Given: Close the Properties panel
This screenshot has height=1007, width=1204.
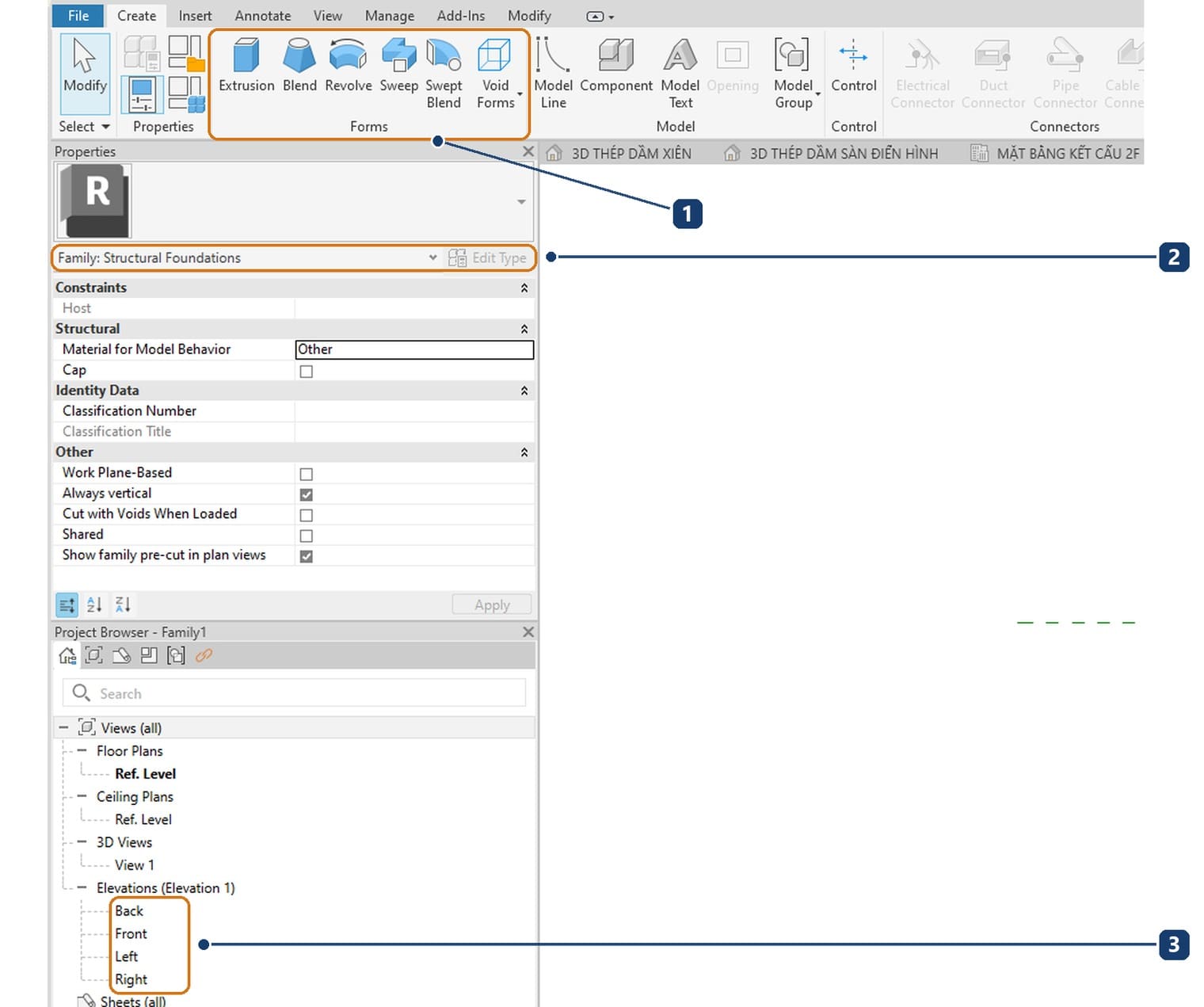Looking at the screenshot, I should click(x=528, y=151).
